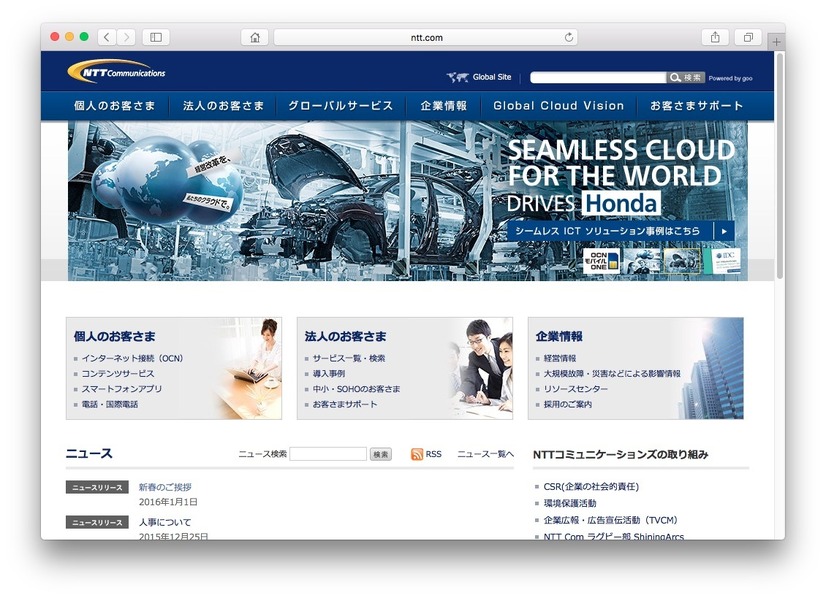Select the Global Cloud Vision nav item
The image size is (826, 598).
pyautogui.click(x=558, y=106)
